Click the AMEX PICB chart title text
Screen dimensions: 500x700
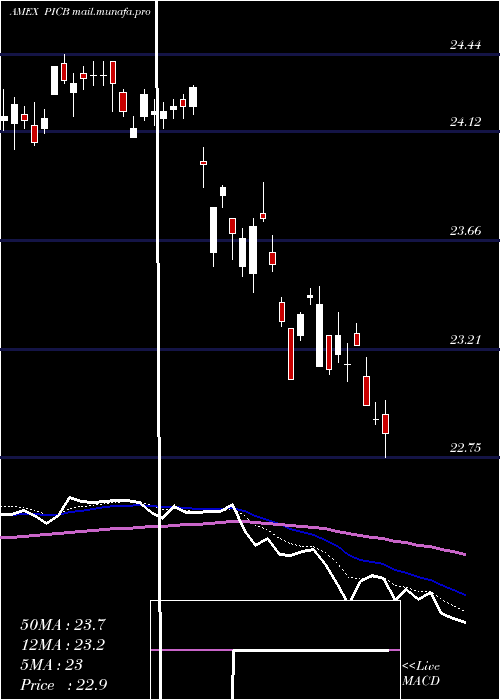[x=79, y=12]
